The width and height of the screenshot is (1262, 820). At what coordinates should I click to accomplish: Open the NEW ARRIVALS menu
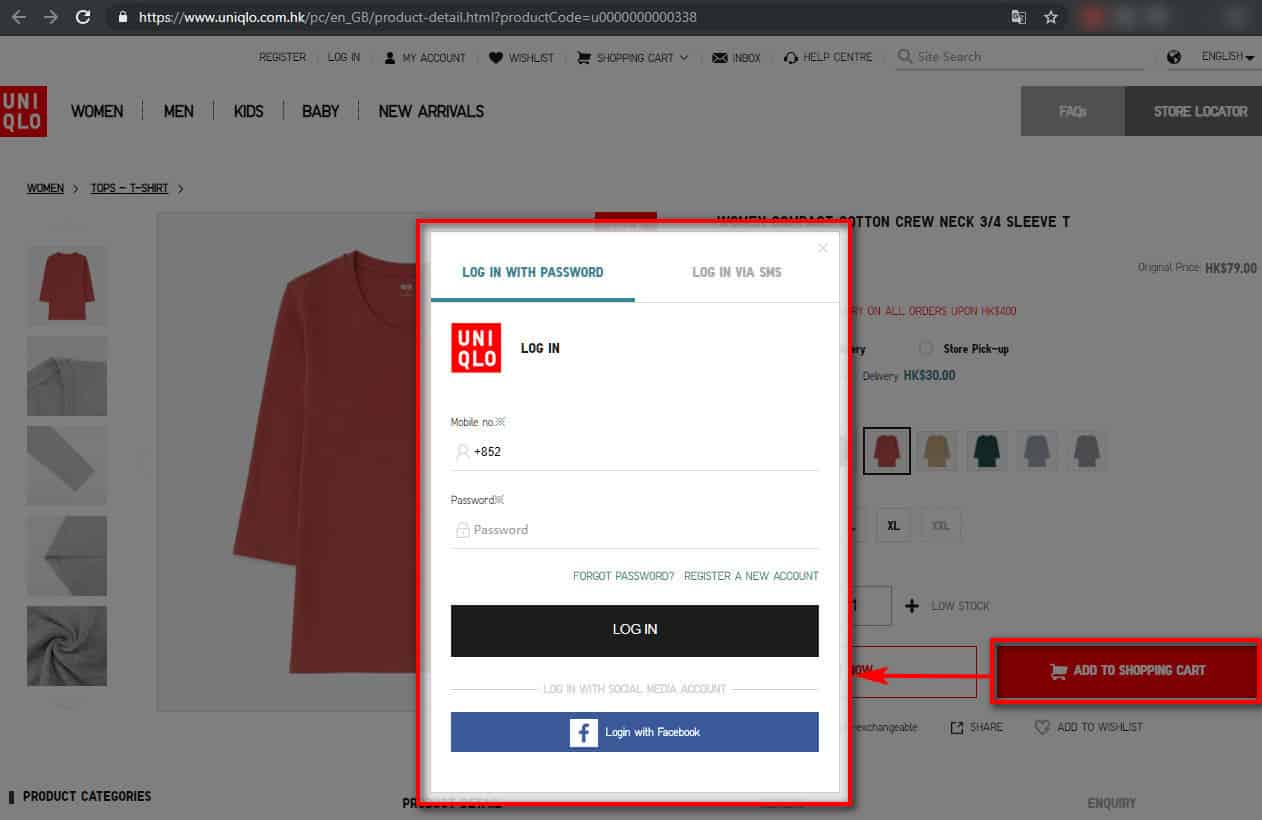[x=431, y=111]
